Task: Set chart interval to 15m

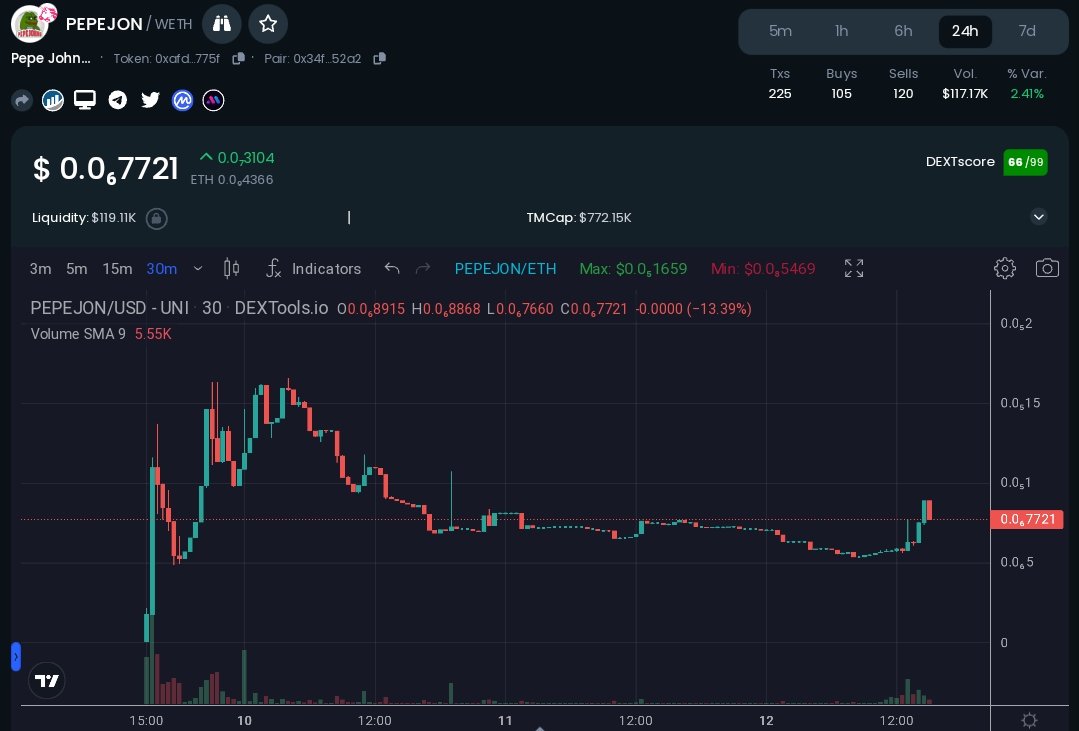Action: 117,268
